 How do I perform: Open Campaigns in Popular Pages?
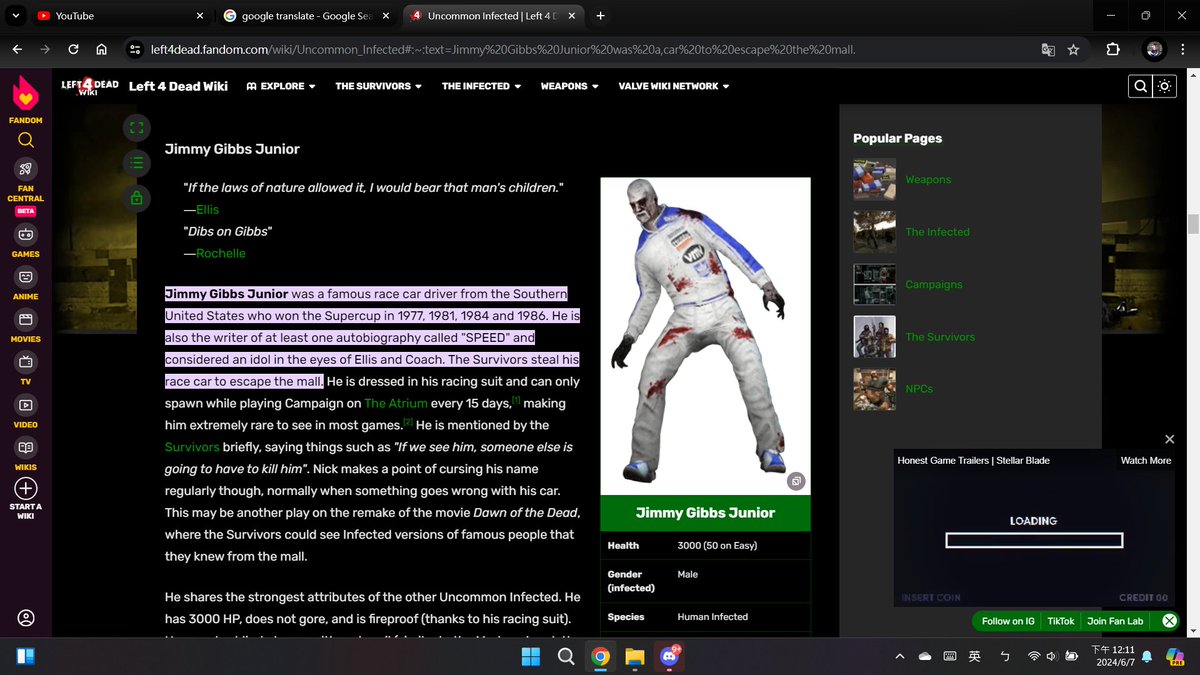point(934,285)
